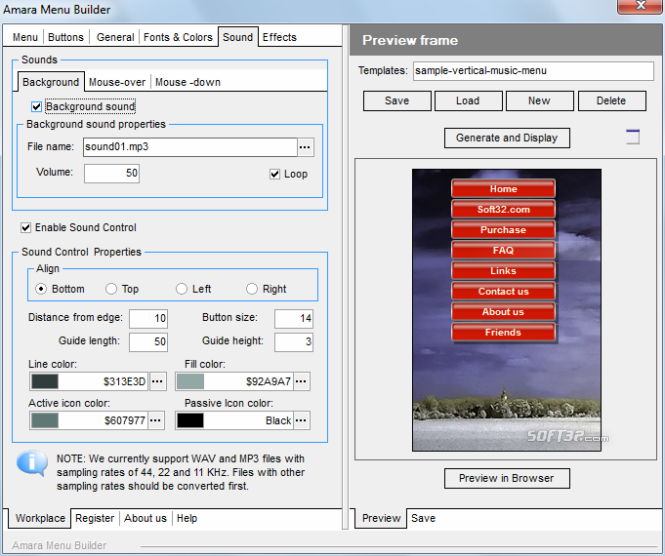Open the Active icon color ellipsis button
This screenshot has width=665, height=556.
(156, 420)
